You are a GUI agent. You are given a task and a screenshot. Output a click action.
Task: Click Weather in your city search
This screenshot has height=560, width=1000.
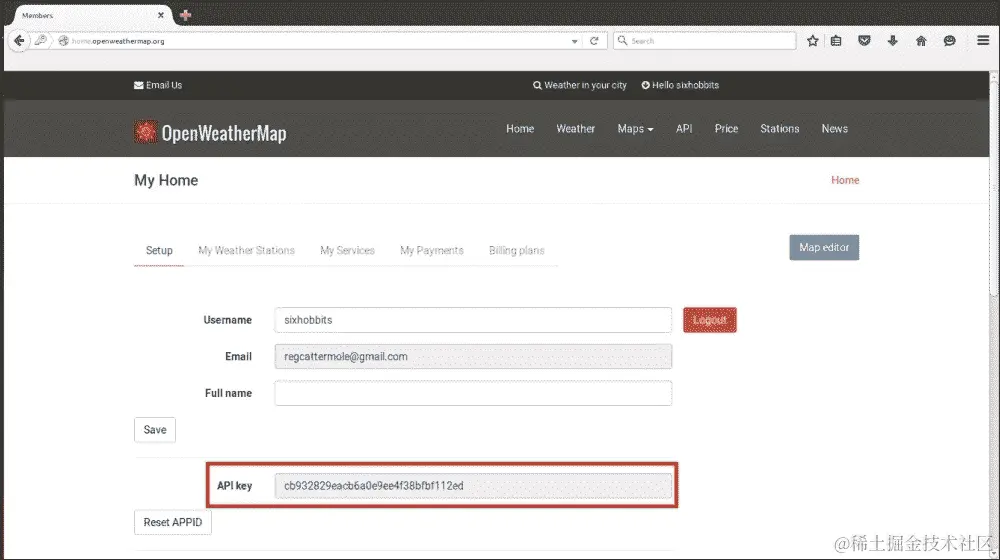[580, 85]
